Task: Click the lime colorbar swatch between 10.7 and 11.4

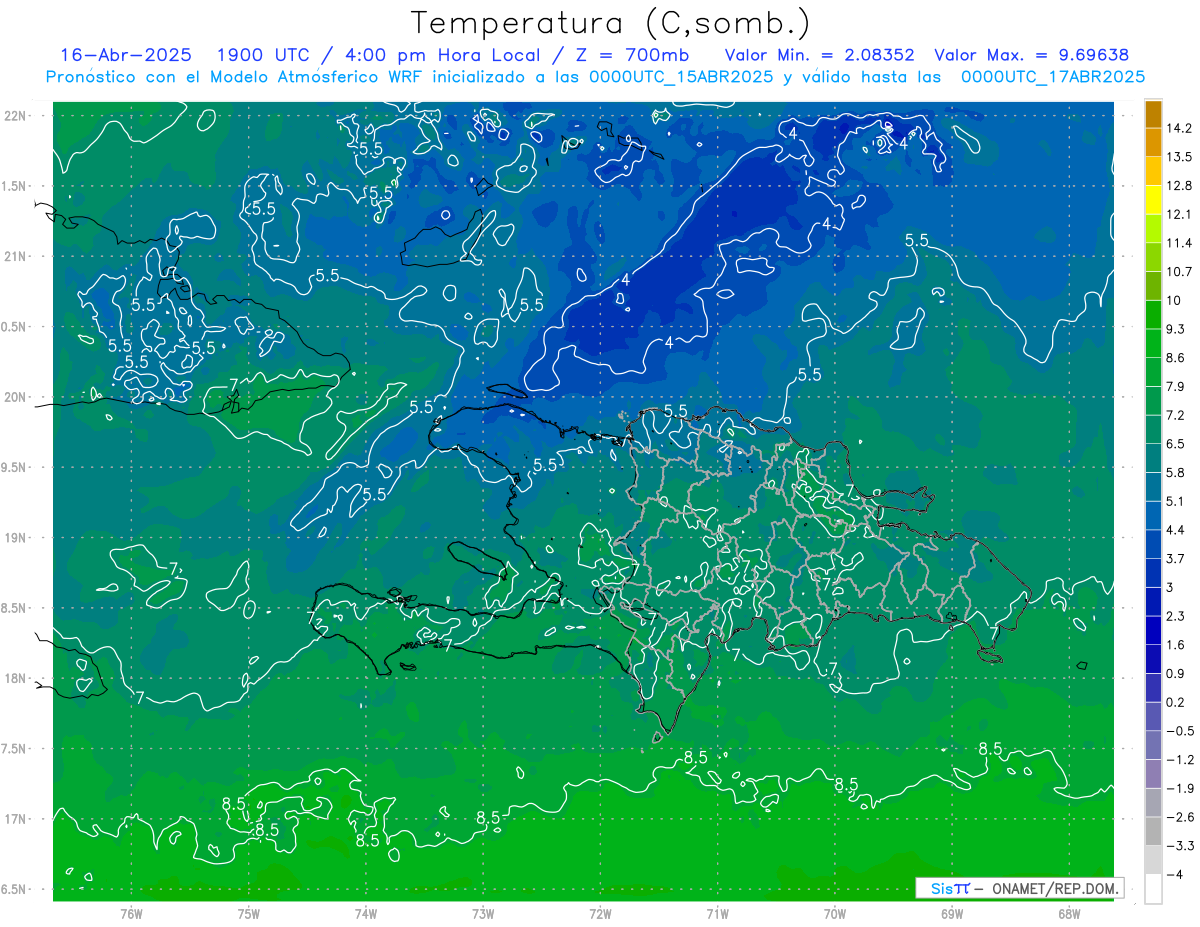Action: pyautogui.click(x=1153, y=257)
